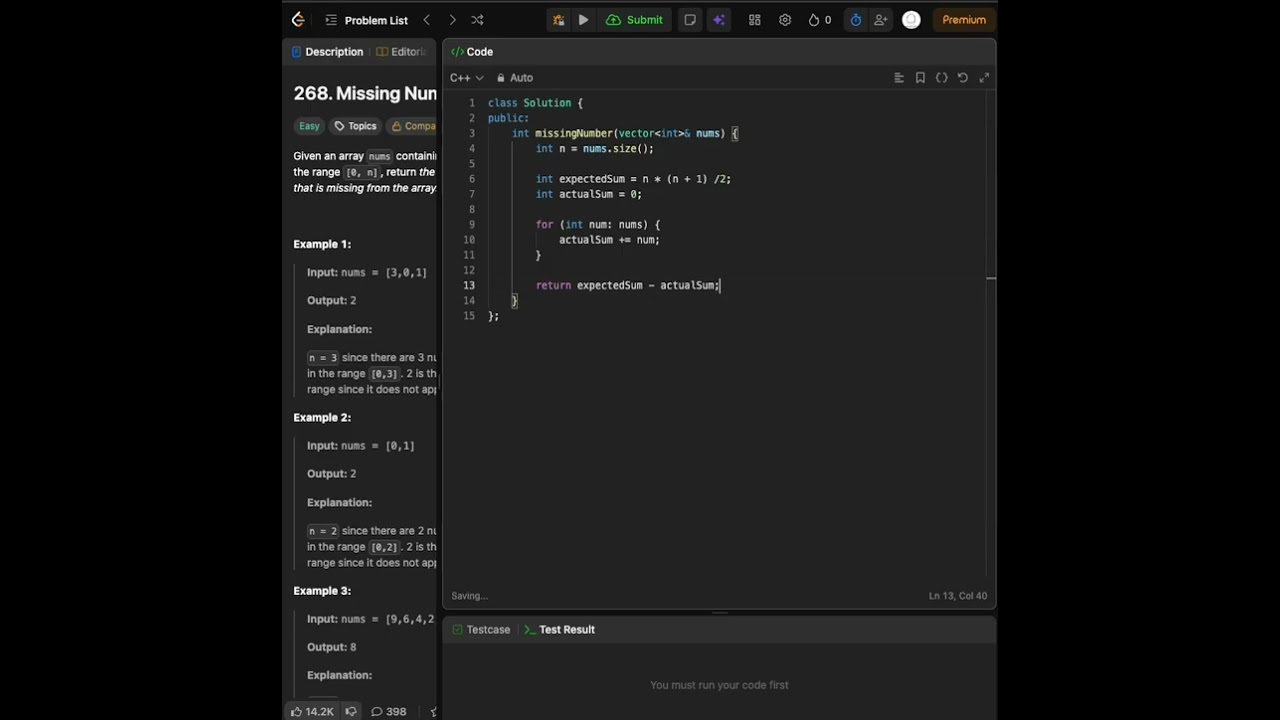Click the curly braces snippet icon
This screenshot has height=720, width=1280.
click(x=941, y=78)
